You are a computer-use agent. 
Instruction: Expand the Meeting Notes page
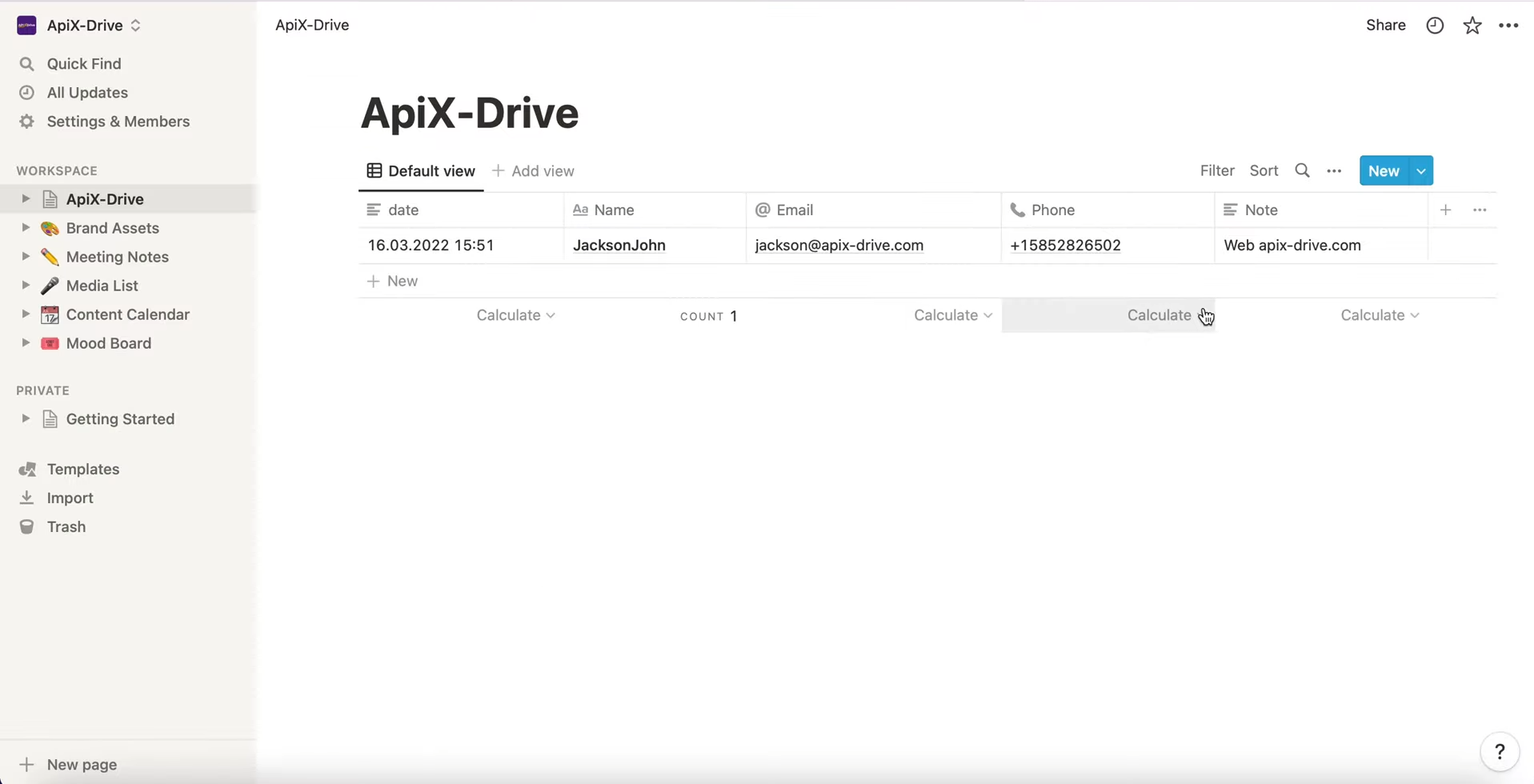pyautogui.click(x=25, y=257)
